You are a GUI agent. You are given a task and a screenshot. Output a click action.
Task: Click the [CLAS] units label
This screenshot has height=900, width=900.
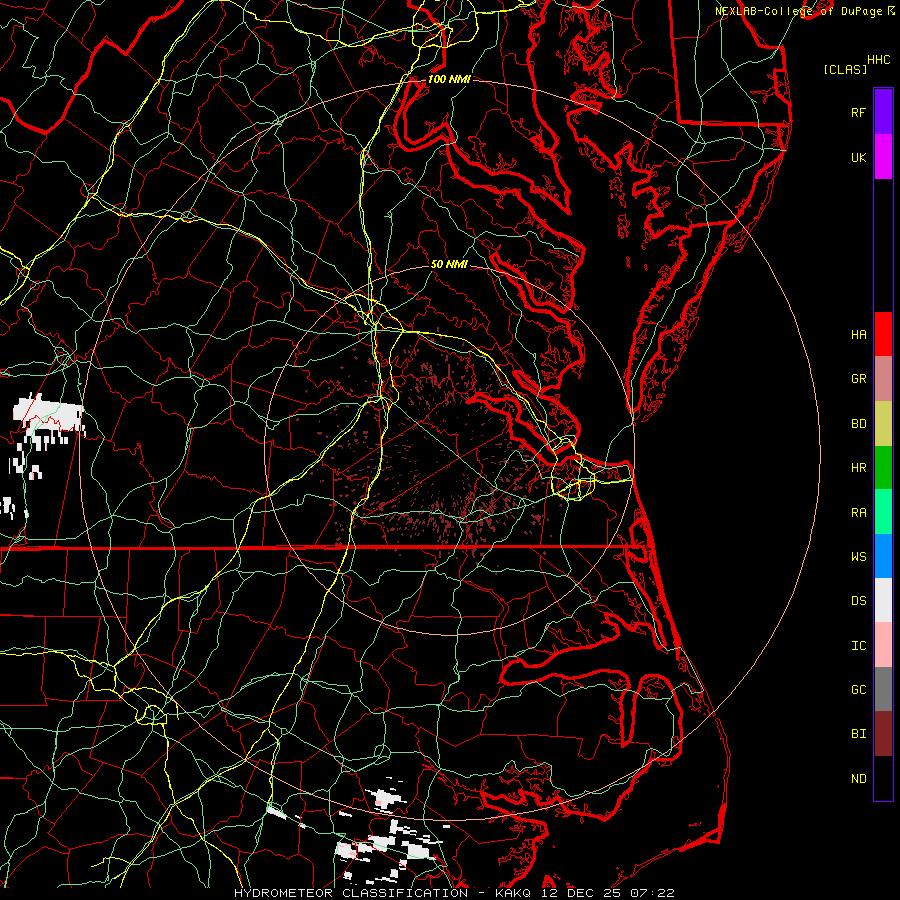tap(845, 70)
